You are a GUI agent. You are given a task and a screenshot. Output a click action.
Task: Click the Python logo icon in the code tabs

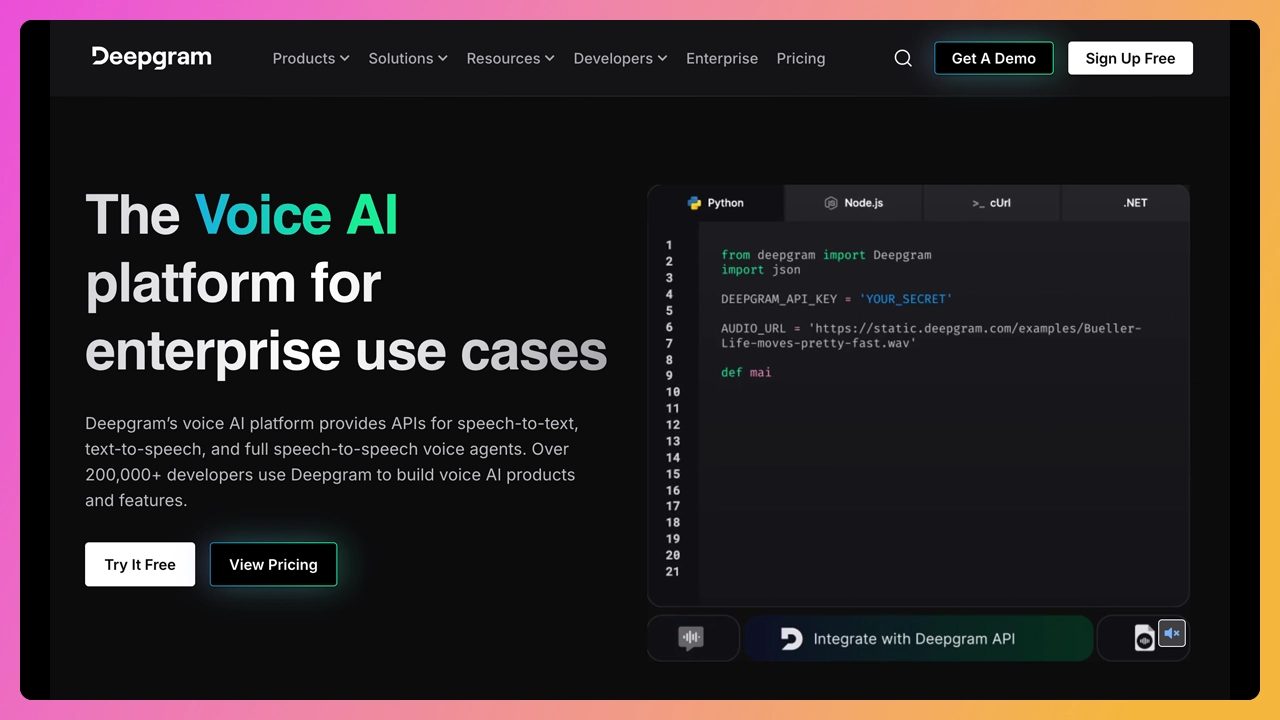pos(694,203)
